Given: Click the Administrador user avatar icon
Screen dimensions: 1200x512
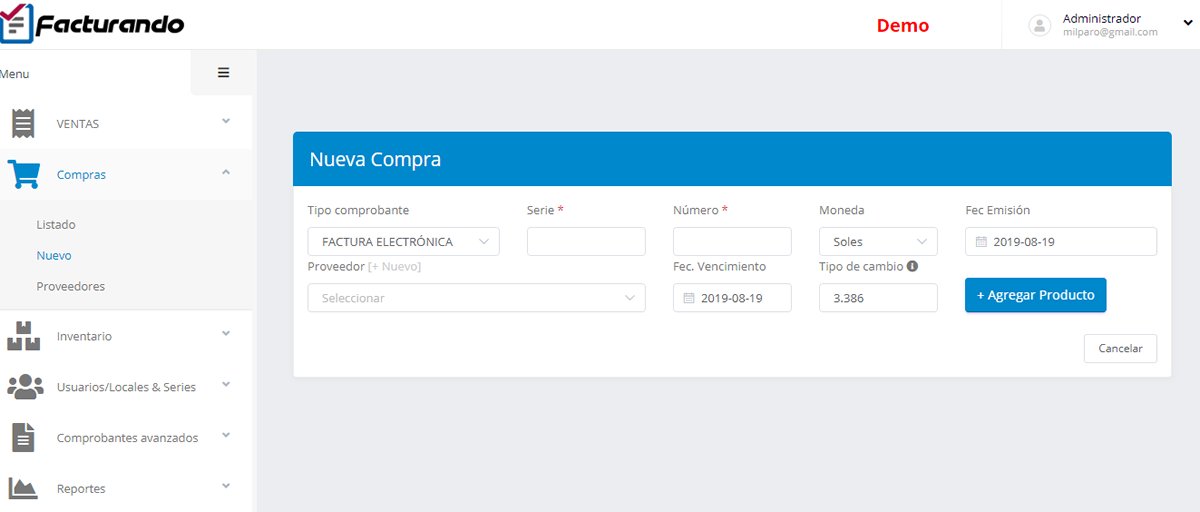Looking at the screenshot, I should coord(1040,25).
